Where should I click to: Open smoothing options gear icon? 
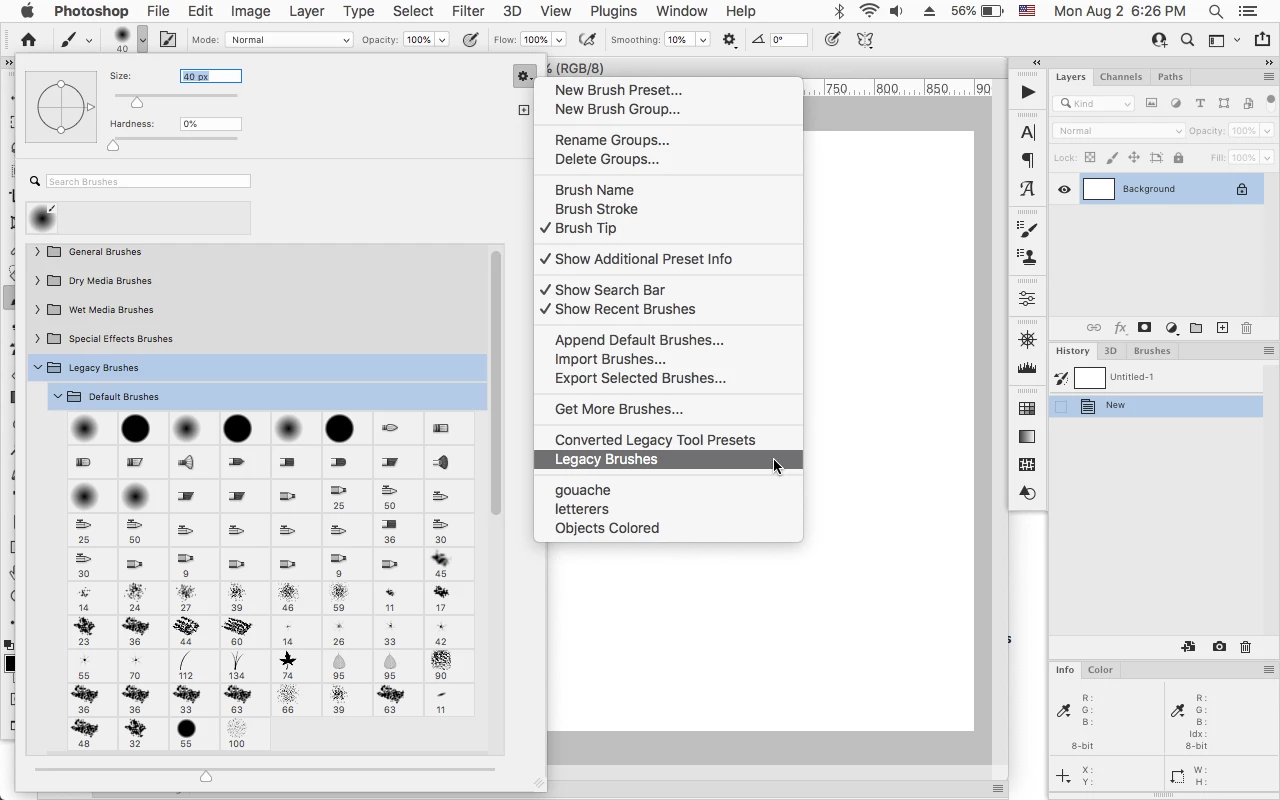[730, 40]
